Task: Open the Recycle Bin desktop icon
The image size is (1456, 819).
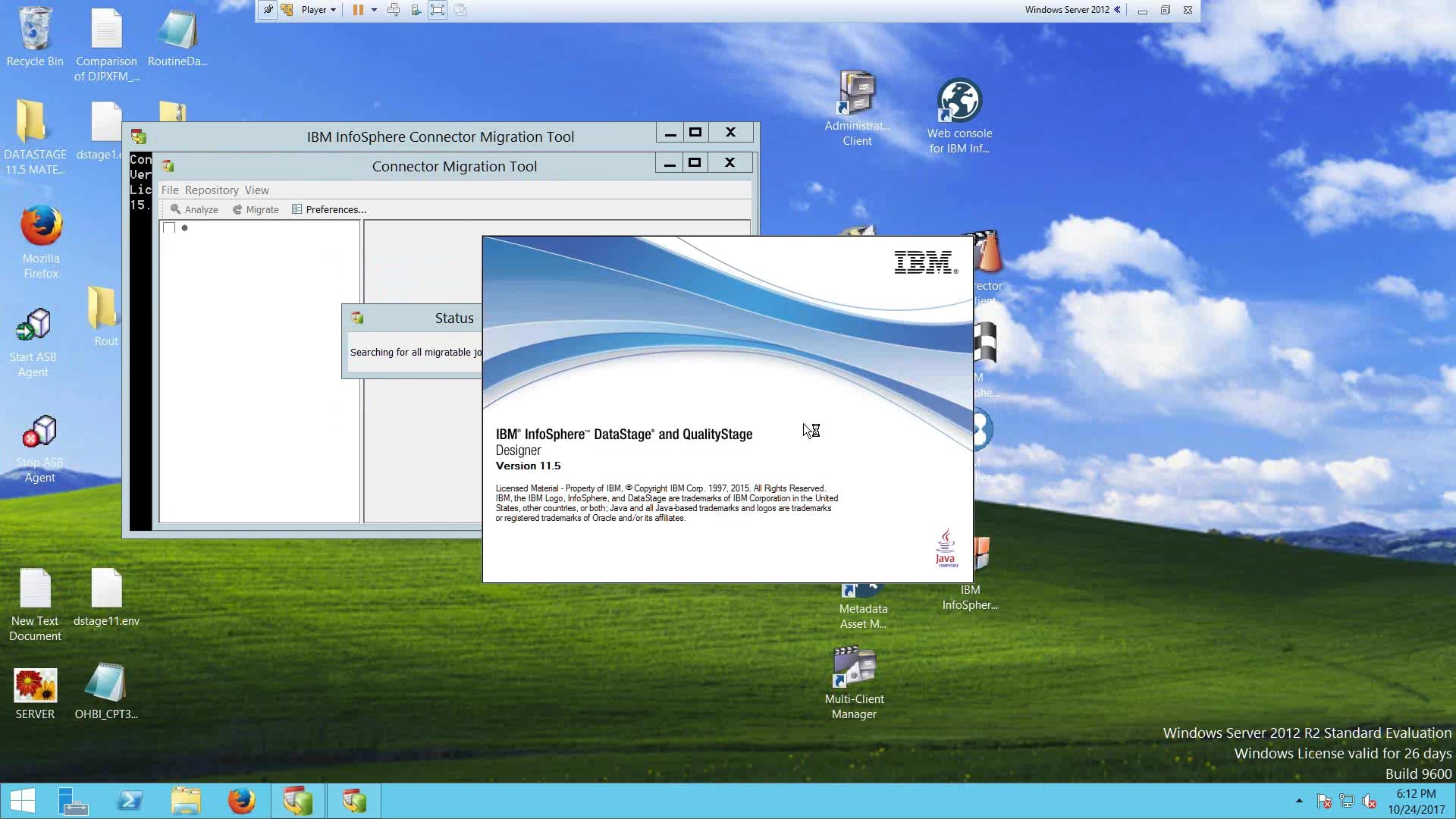Action: tap(35, 36)
